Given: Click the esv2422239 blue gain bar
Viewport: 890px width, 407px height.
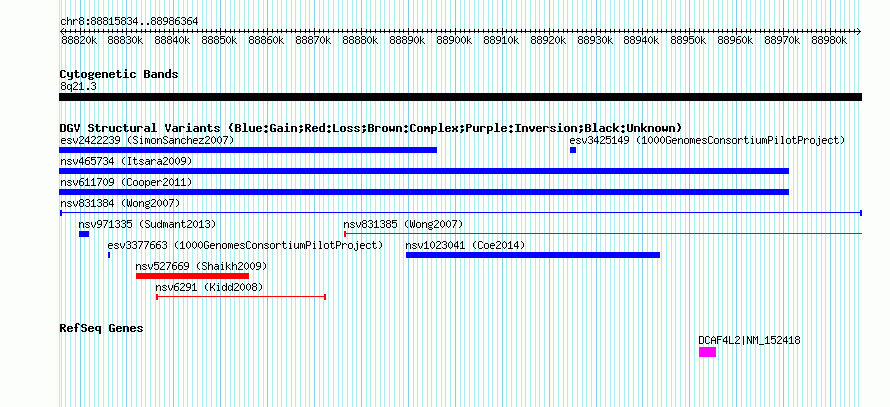Looking at the screenshot, I should click(x=248, y=150).
